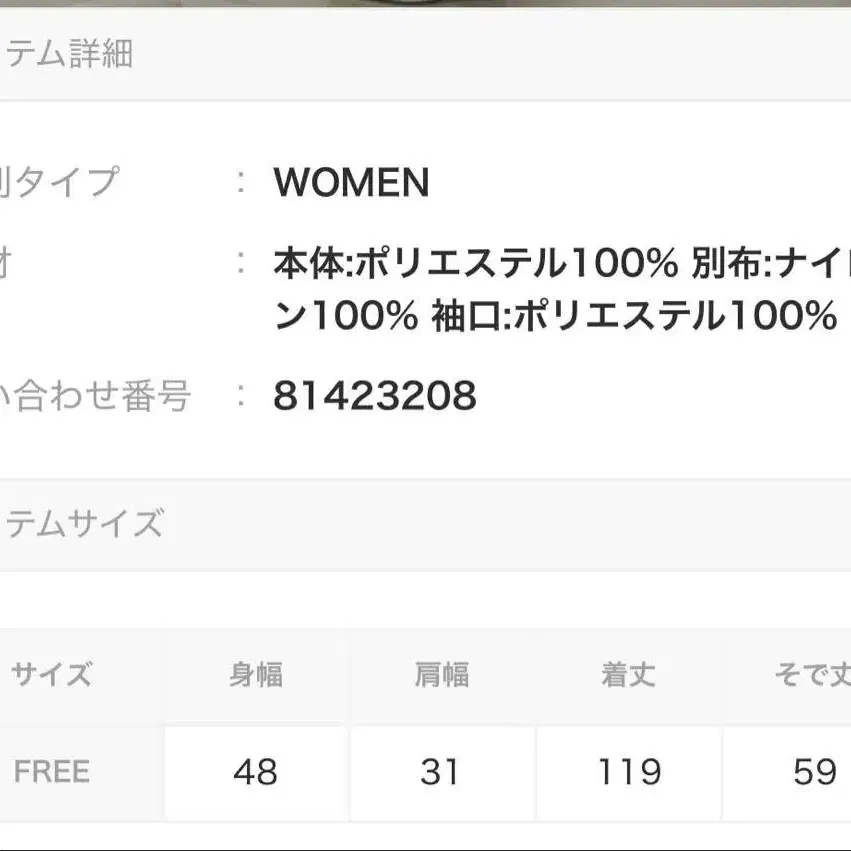Viewport: 851px width, 851px height.
Task: Click the 素材 label beside material text
Action: coord(6,264)
